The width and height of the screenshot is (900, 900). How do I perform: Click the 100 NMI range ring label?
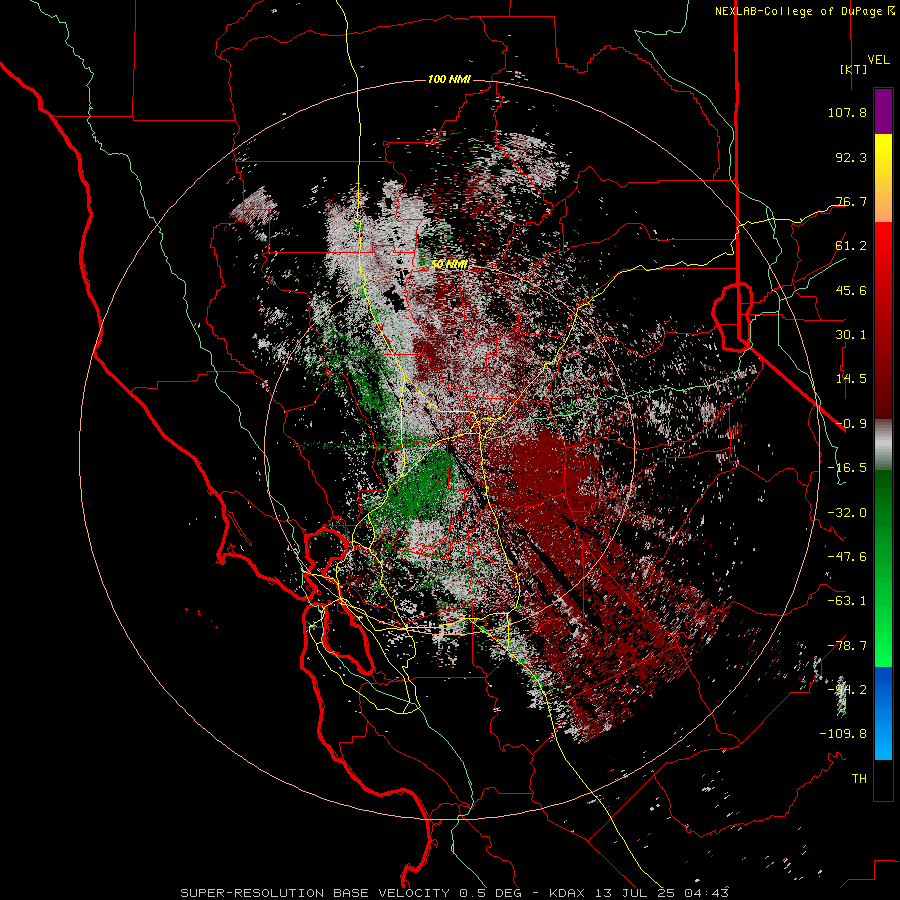click(x=449, y=79)
